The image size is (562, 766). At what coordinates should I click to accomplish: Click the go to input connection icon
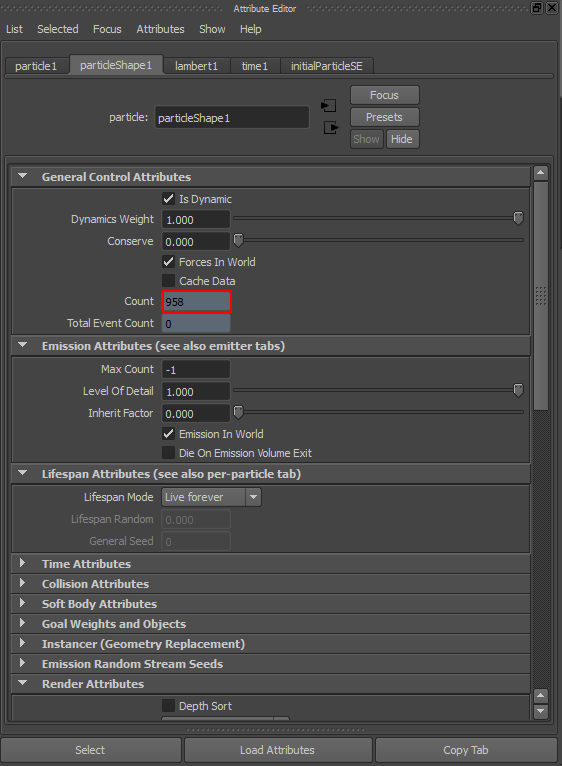pyautogui.click(x=328, y=105)
